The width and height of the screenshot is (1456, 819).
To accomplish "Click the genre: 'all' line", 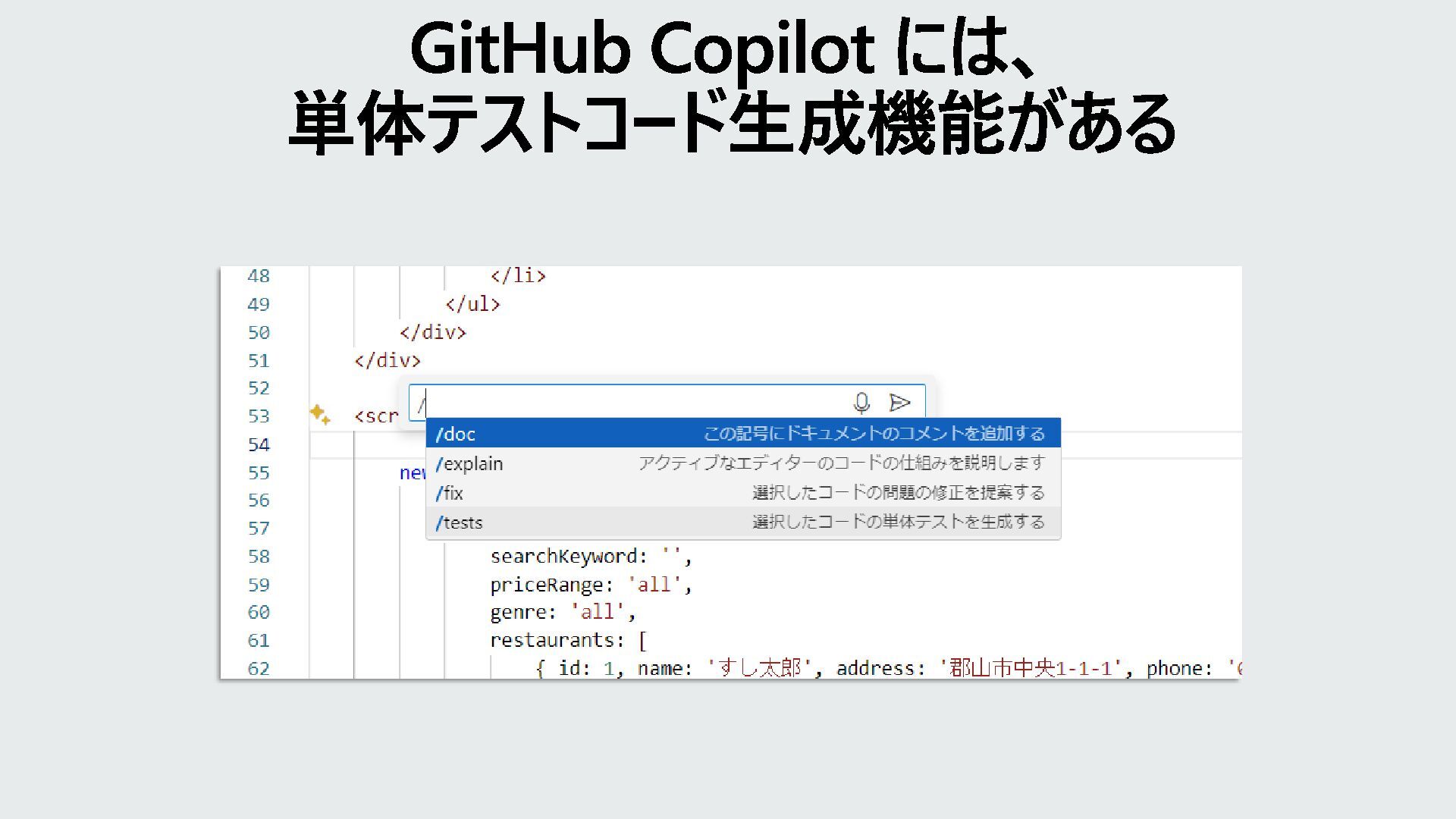I will tap(562, 612).
